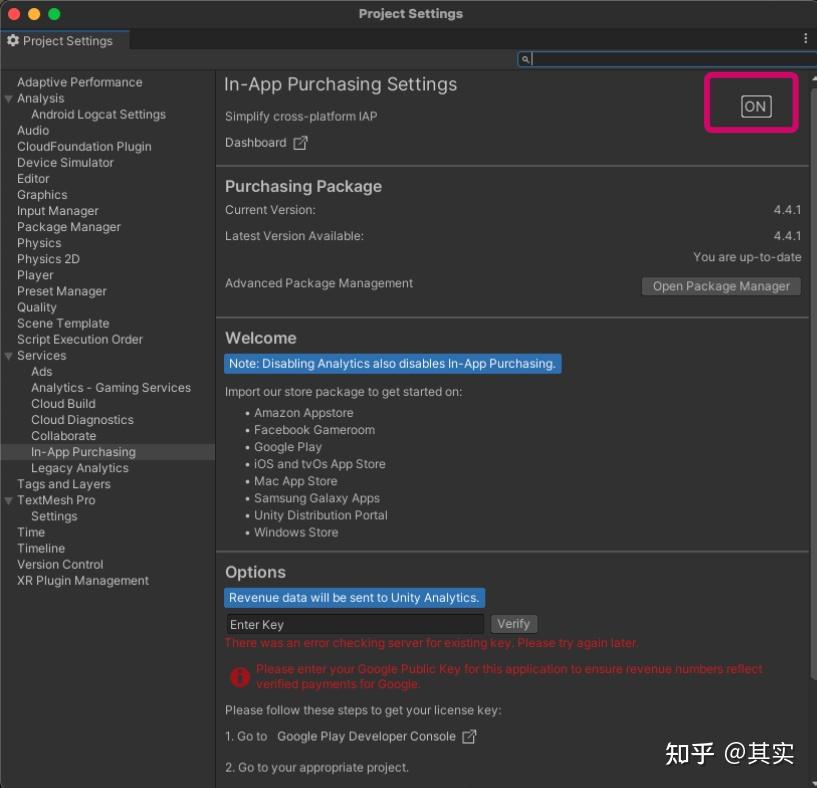The height and width of the screenshot is (788, 817).
Task: Turn off the In-App Purchasing ON toggle
Action: pyautogui.click(x=754, y=104)
